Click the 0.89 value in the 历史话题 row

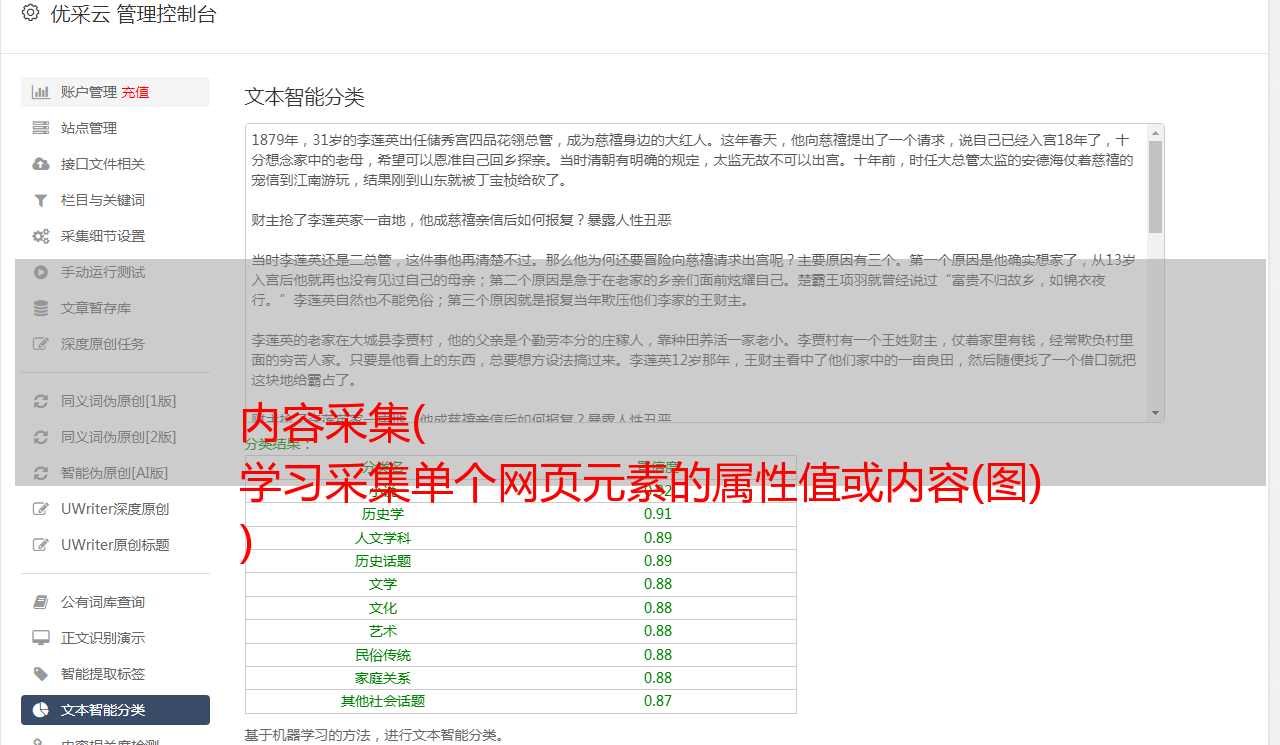(x=658, y=561)
